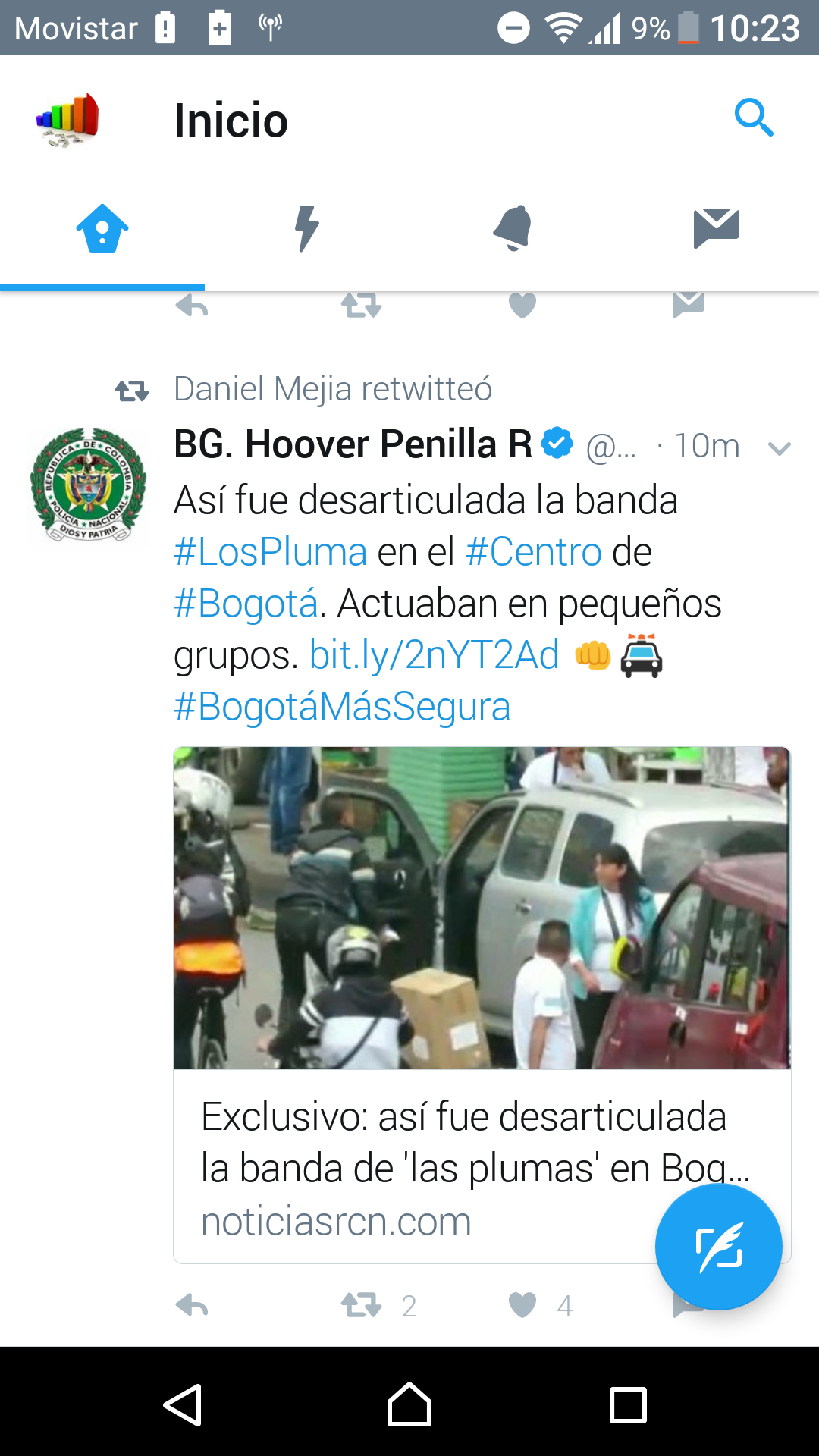Tap the Android back navigation button
Screen dimensions: 819x1456
tap(183, 1404)
